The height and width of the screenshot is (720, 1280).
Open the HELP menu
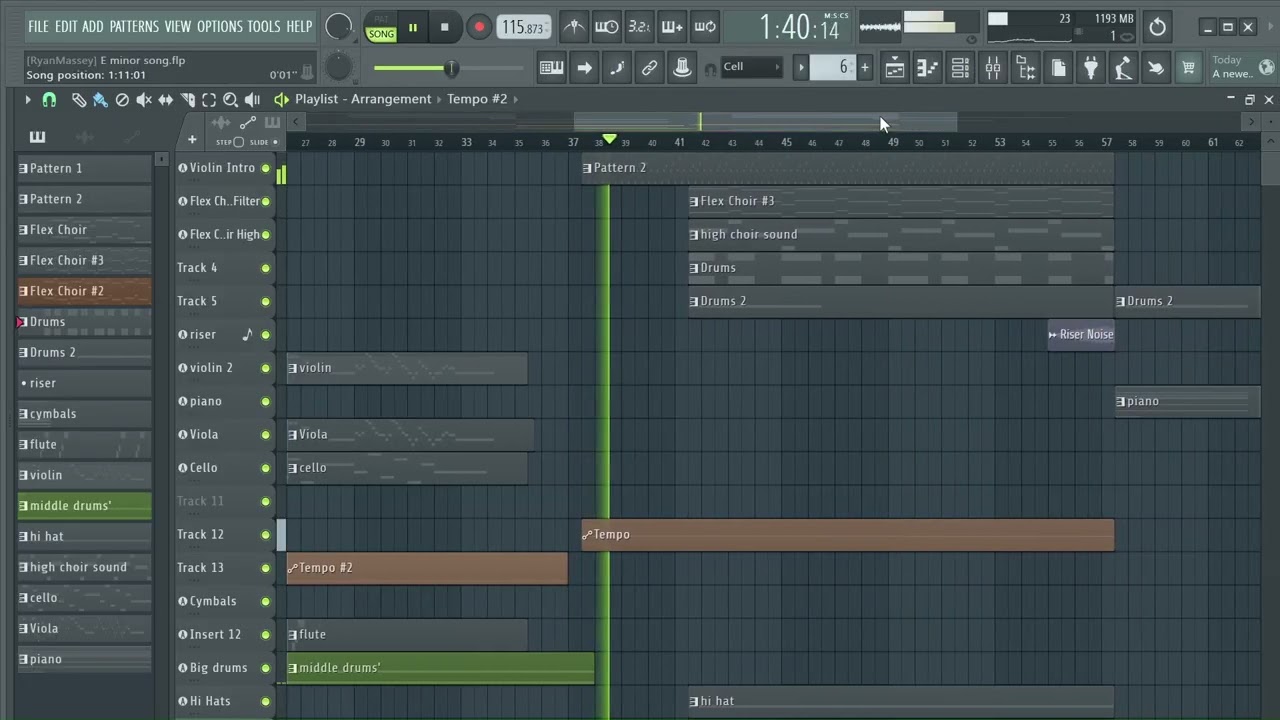tap(299, 26)
